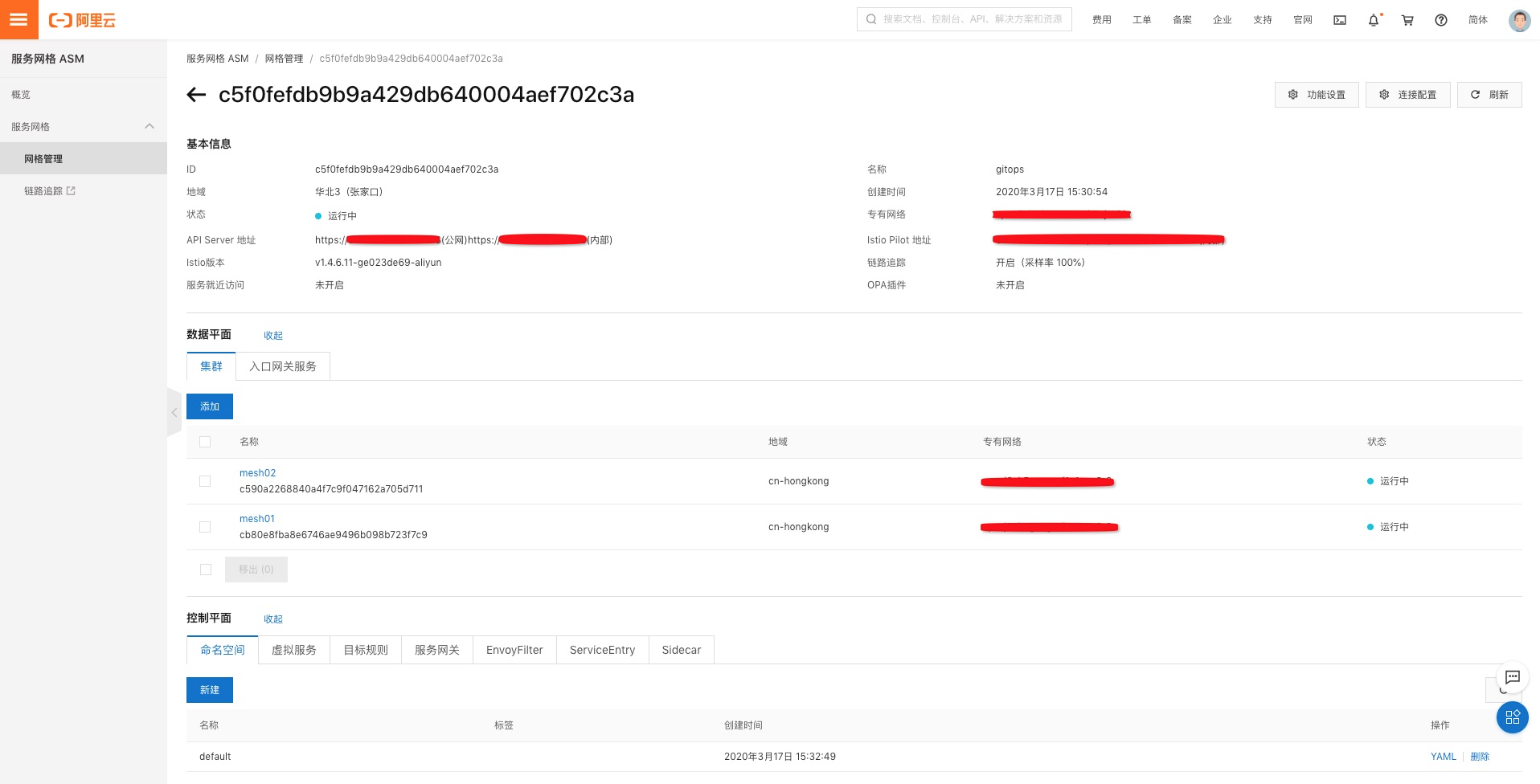Viewport: 1540px width, 784px height.
Task: Open 企业 in top navigation
Action: tap(1223, 20)
